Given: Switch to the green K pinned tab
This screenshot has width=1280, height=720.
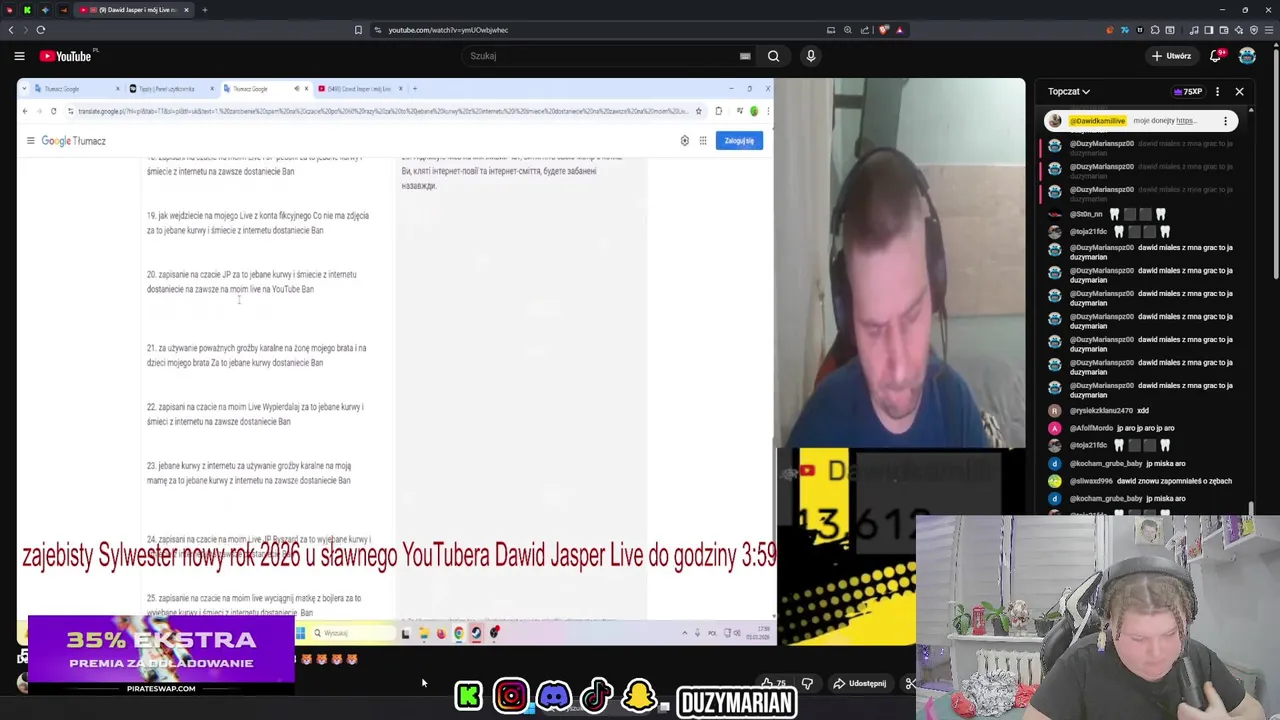Looking at the screenshot, I should click(x=27, y=10).
